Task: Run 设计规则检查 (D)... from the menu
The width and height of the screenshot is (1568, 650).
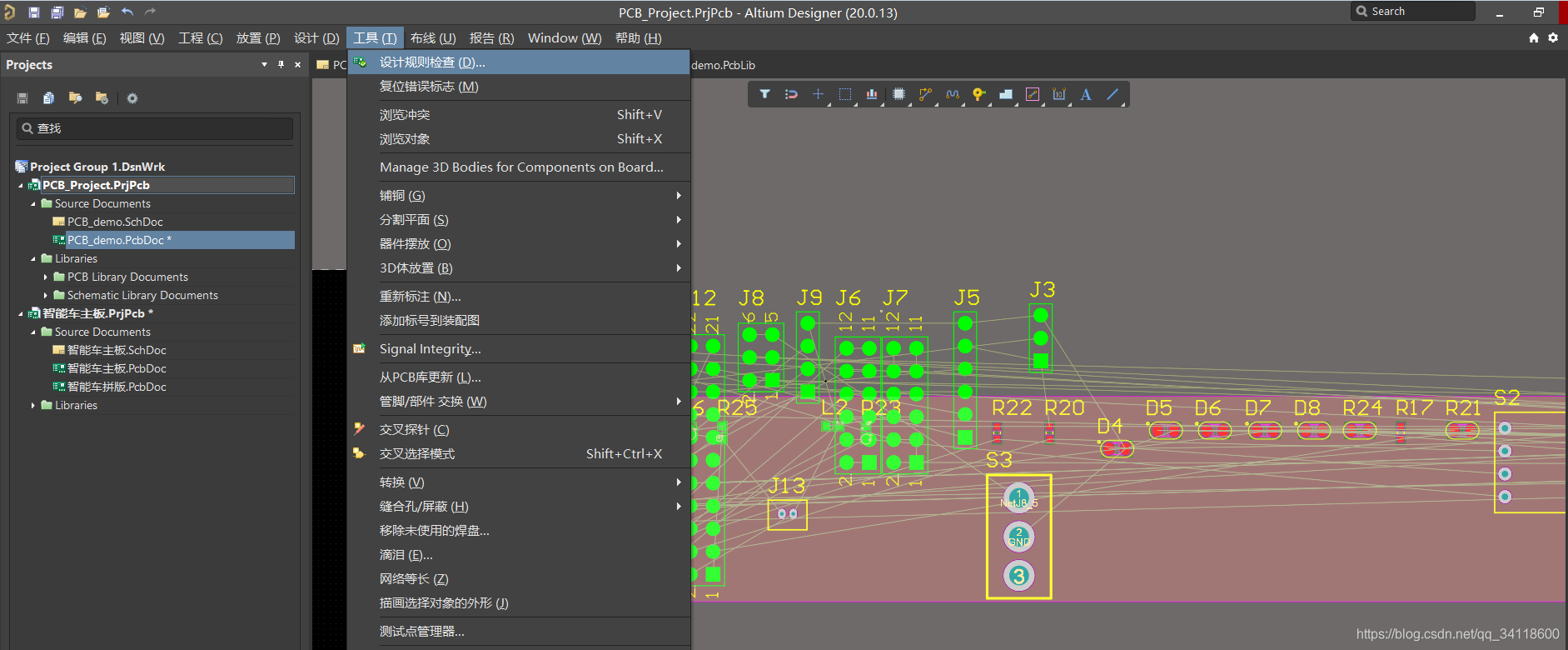Action: [518, 62]
